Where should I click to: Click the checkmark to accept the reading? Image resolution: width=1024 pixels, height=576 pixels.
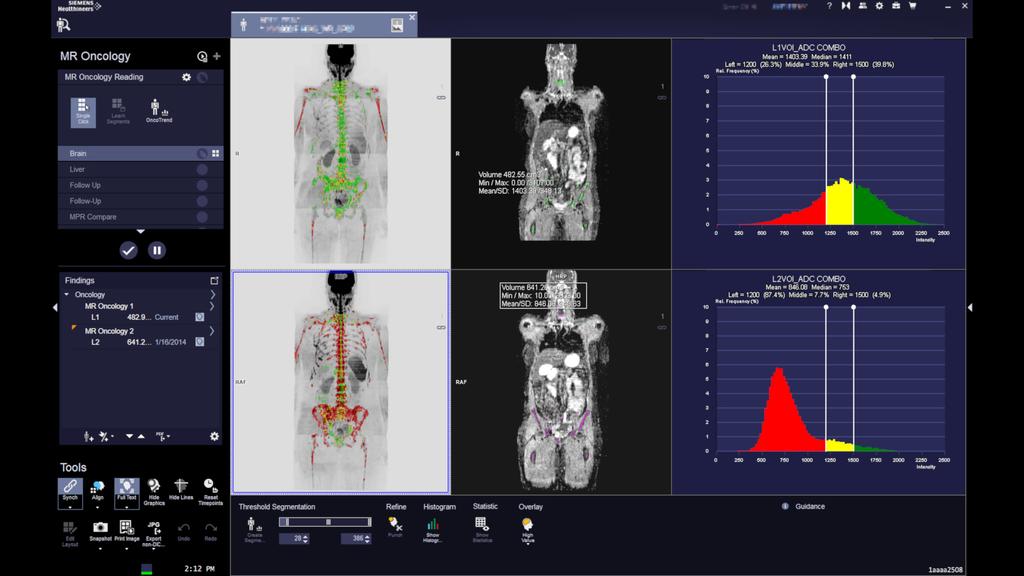point(128,250)
